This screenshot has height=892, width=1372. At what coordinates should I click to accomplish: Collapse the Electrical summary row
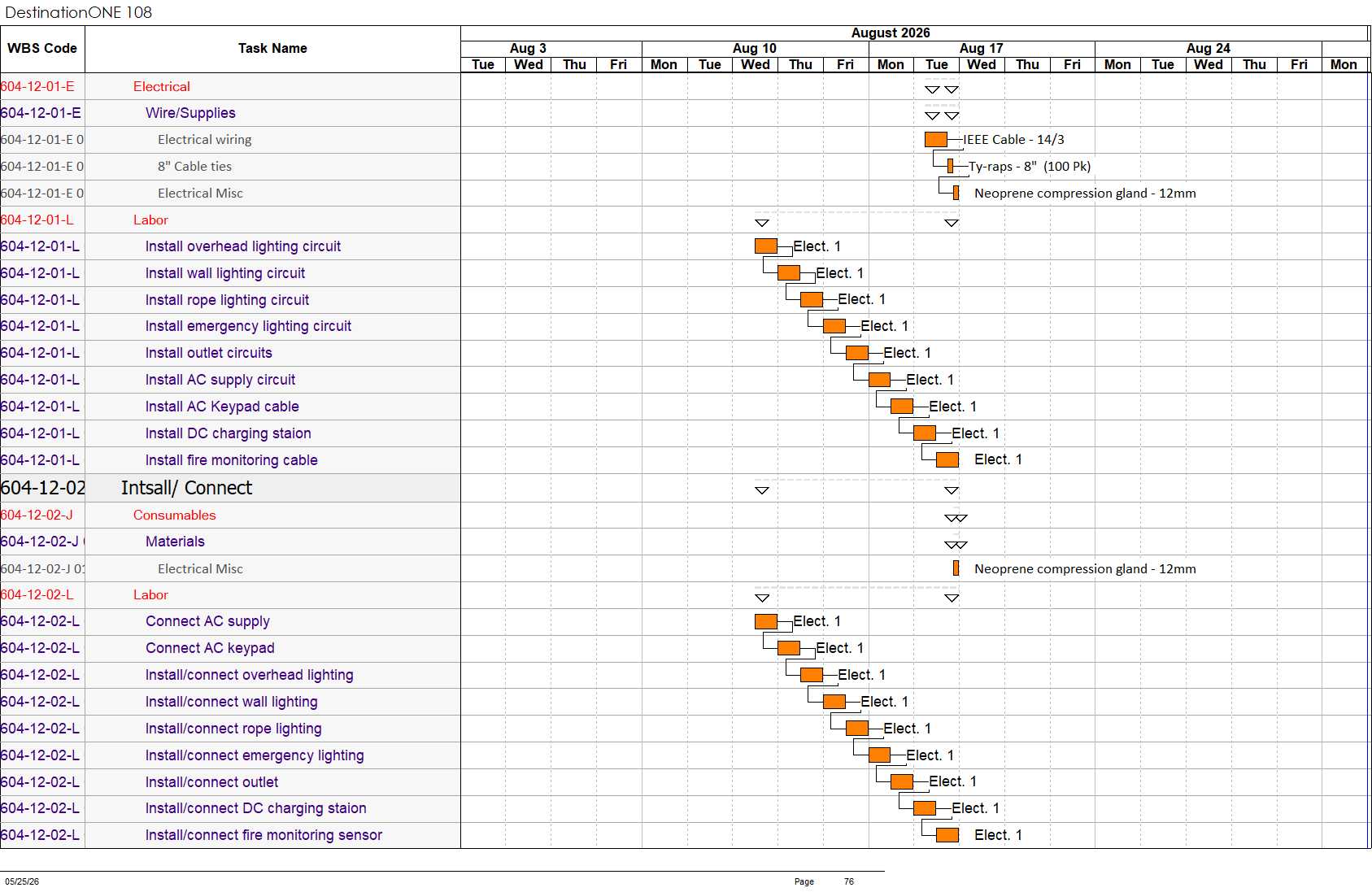(x=161, y=87)
